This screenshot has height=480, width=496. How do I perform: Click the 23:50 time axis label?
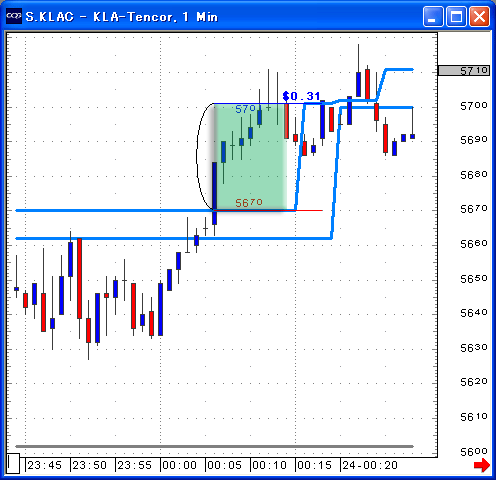point(90,465)
